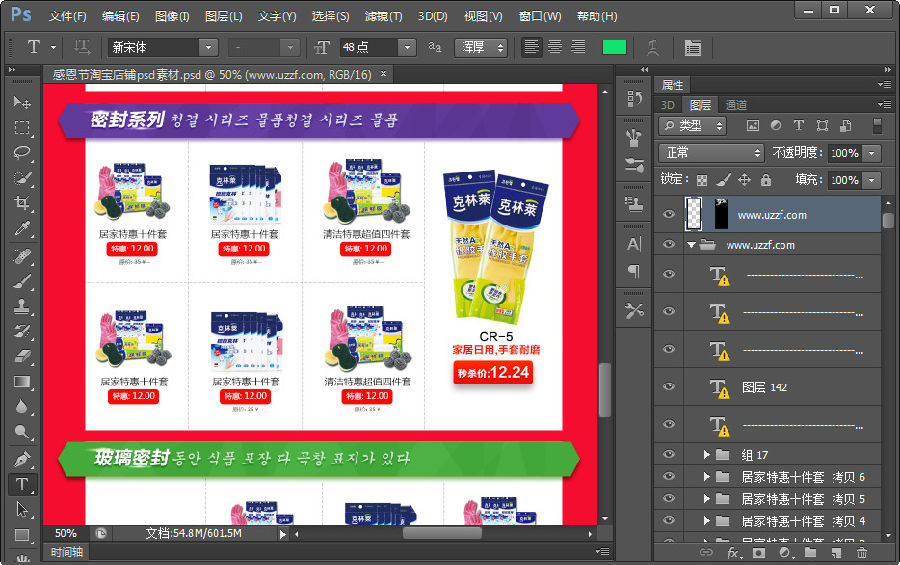The width and height of the screenshot is (900, 565).
Task: Open the Clone Source panel icon
Action: pyautogui.click(x=634, y=204)
